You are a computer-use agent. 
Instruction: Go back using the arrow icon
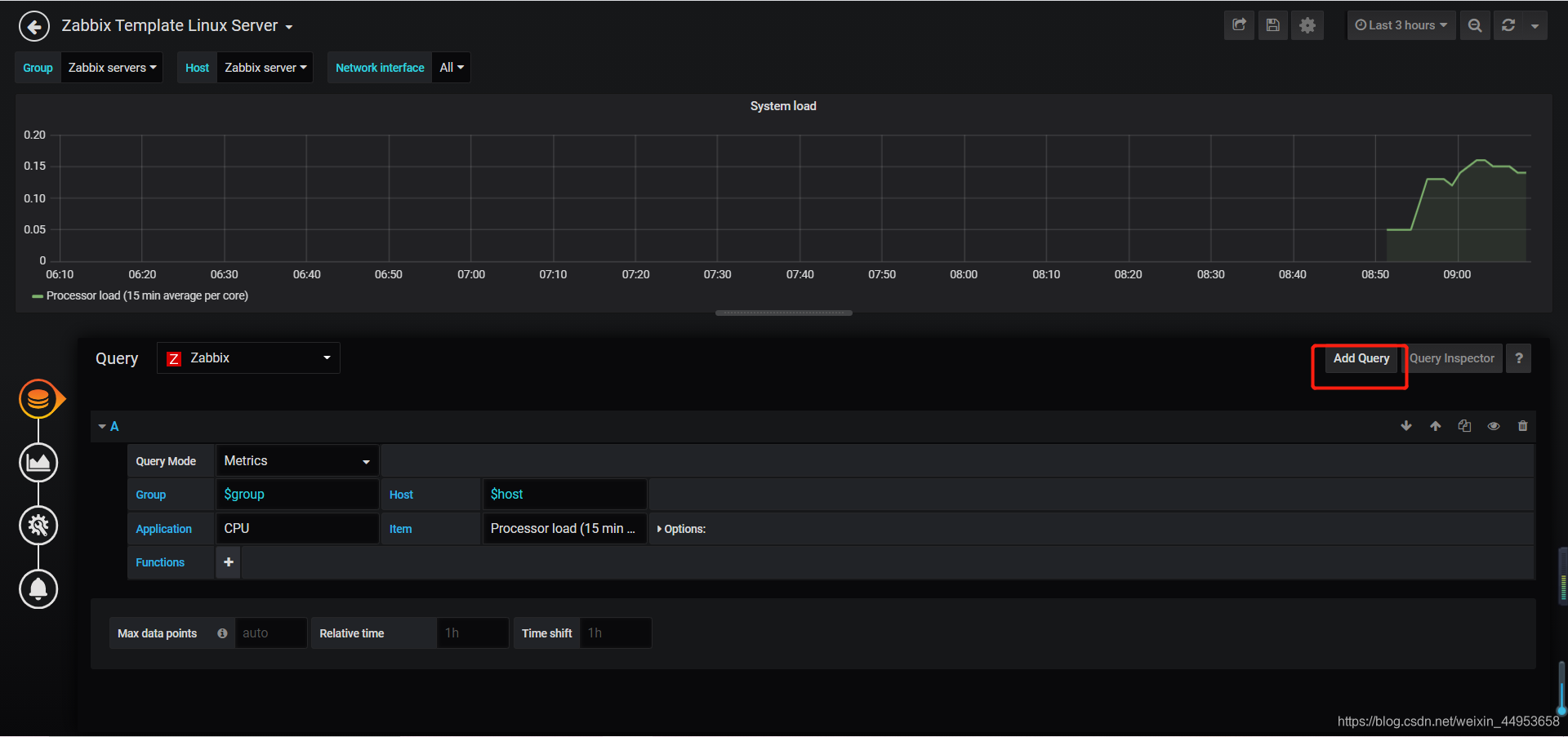click(x=33, y=27)
